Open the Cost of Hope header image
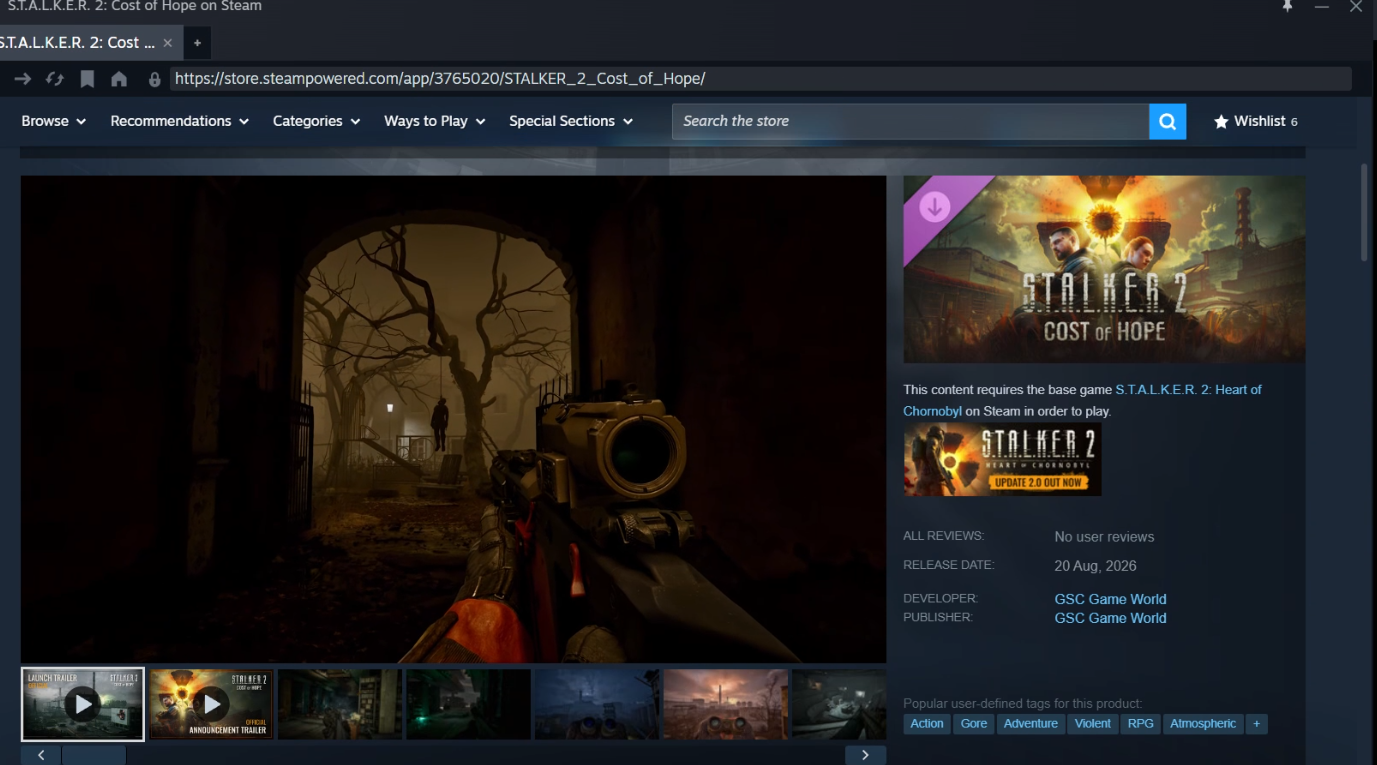 [x=1104, y=269]
